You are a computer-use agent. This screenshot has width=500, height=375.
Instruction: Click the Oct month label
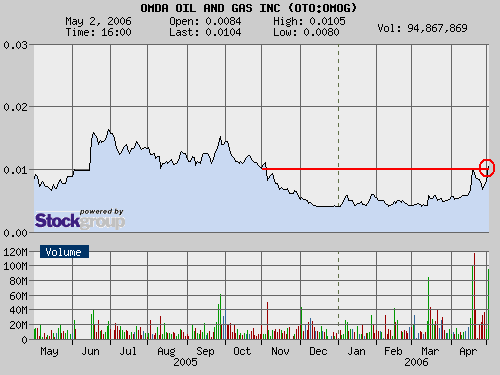tap(242, 351)
